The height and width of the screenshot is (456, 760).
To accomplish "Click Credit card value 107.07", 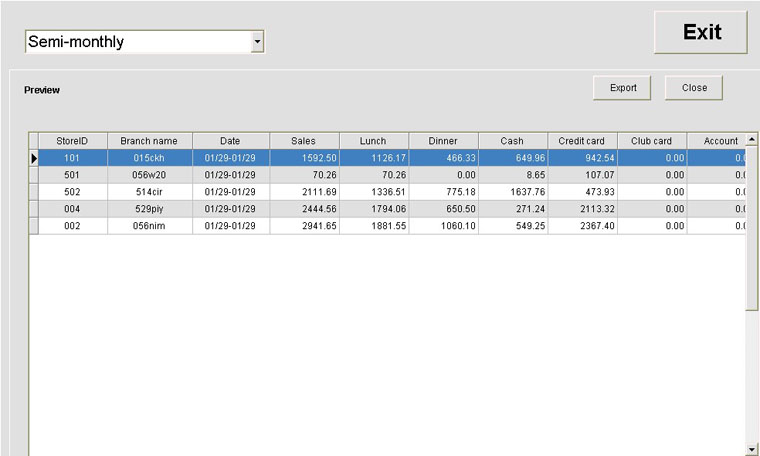I will click(x=583, y=175).
